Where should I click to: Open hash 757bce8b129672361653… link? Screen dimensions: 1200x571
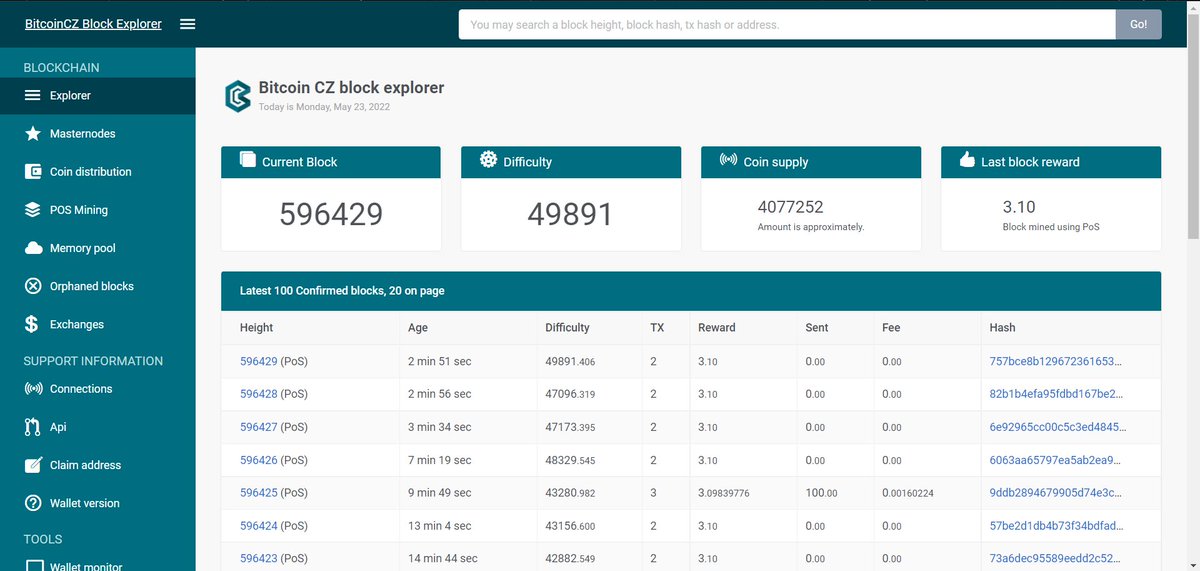click(1056, 361)
